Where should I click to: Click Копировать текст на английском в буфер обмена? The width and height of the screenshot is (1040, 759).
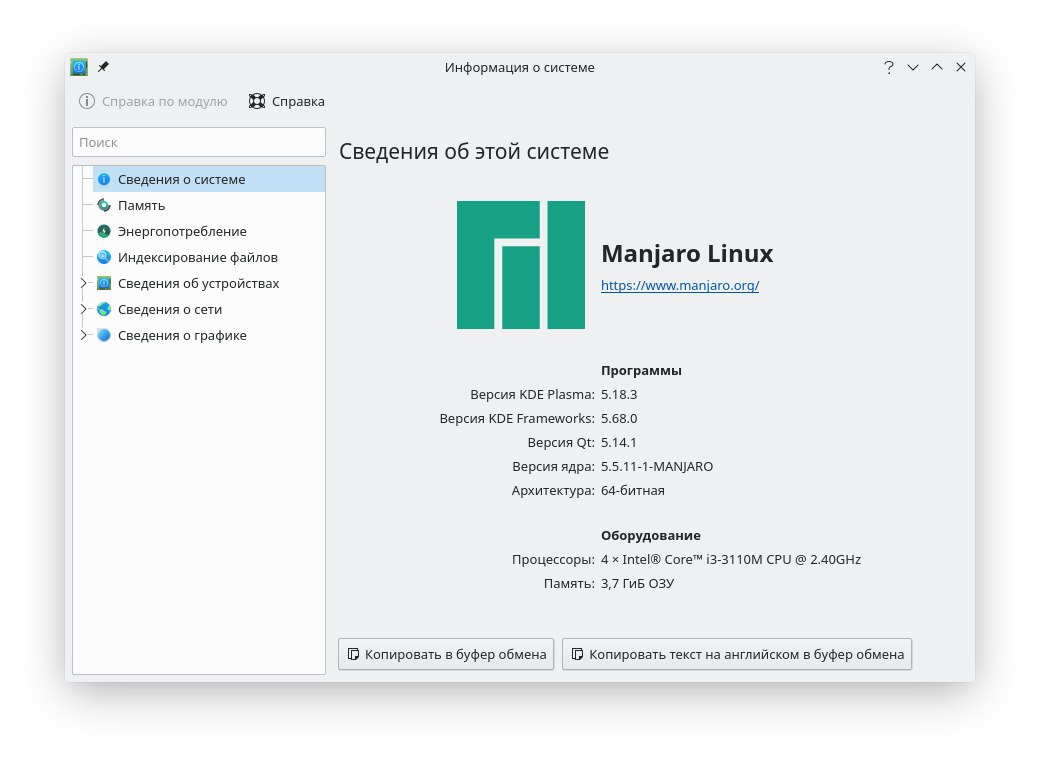(737, 654)
